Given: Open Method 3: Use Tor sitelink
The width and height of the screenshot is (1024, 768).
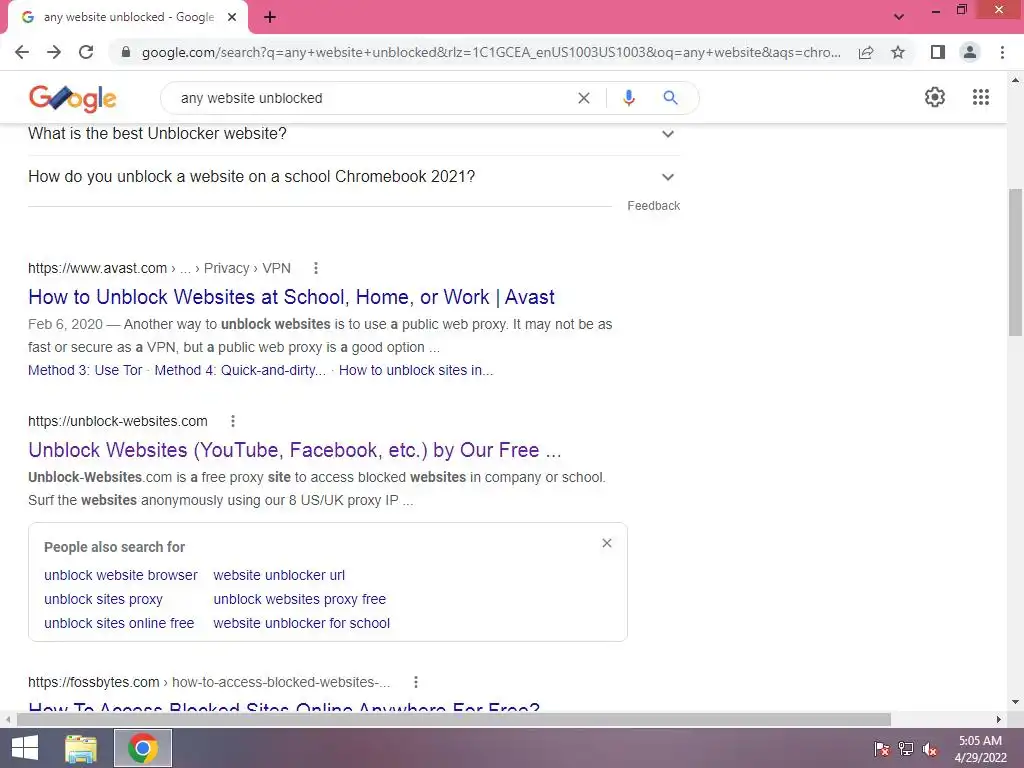Looking at the screenshot, I should (85, 370).
